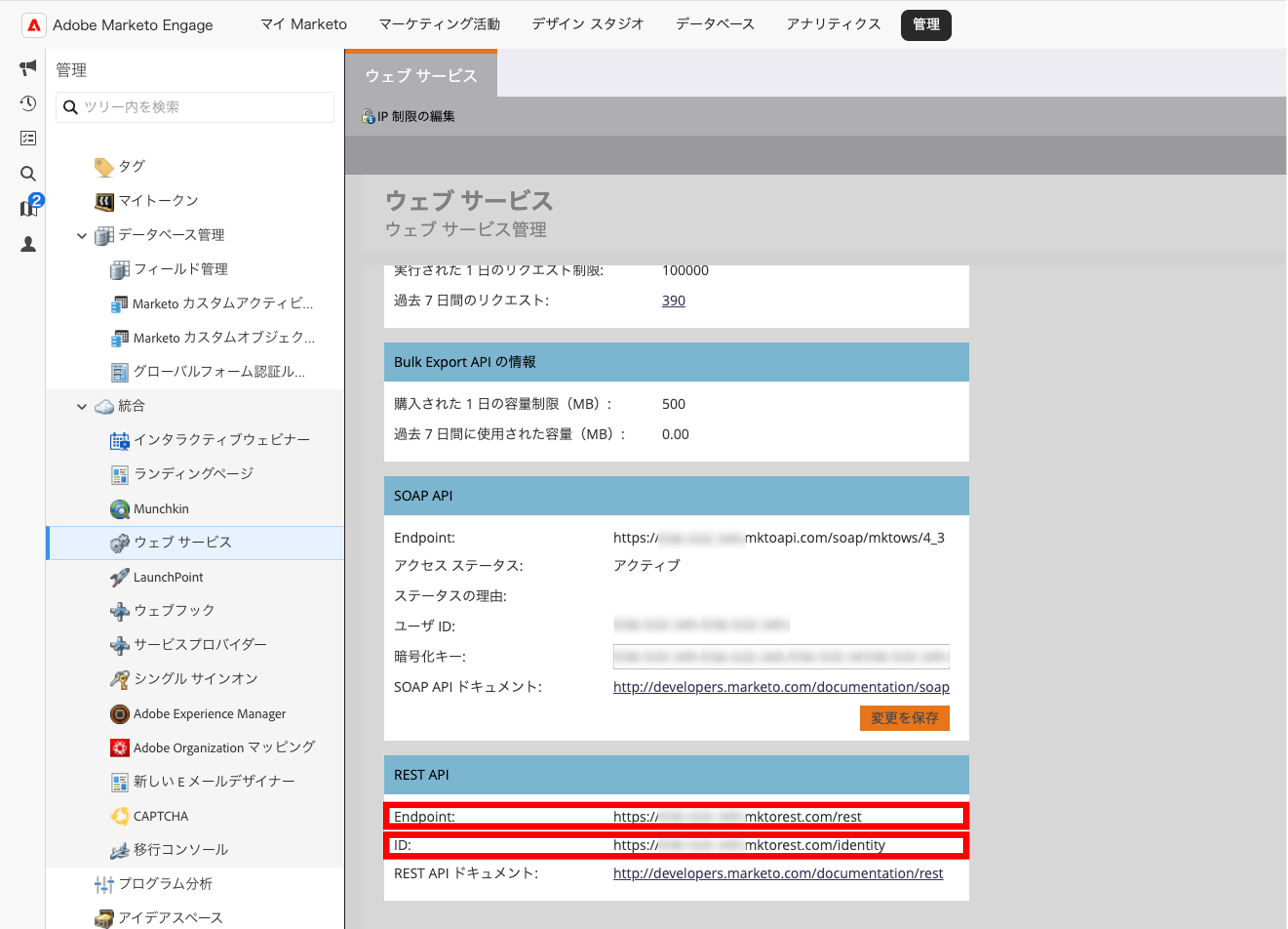Click the Marketo カスタムアクティビ... icon
The image size is (1288, 929).
pos(119,304)
